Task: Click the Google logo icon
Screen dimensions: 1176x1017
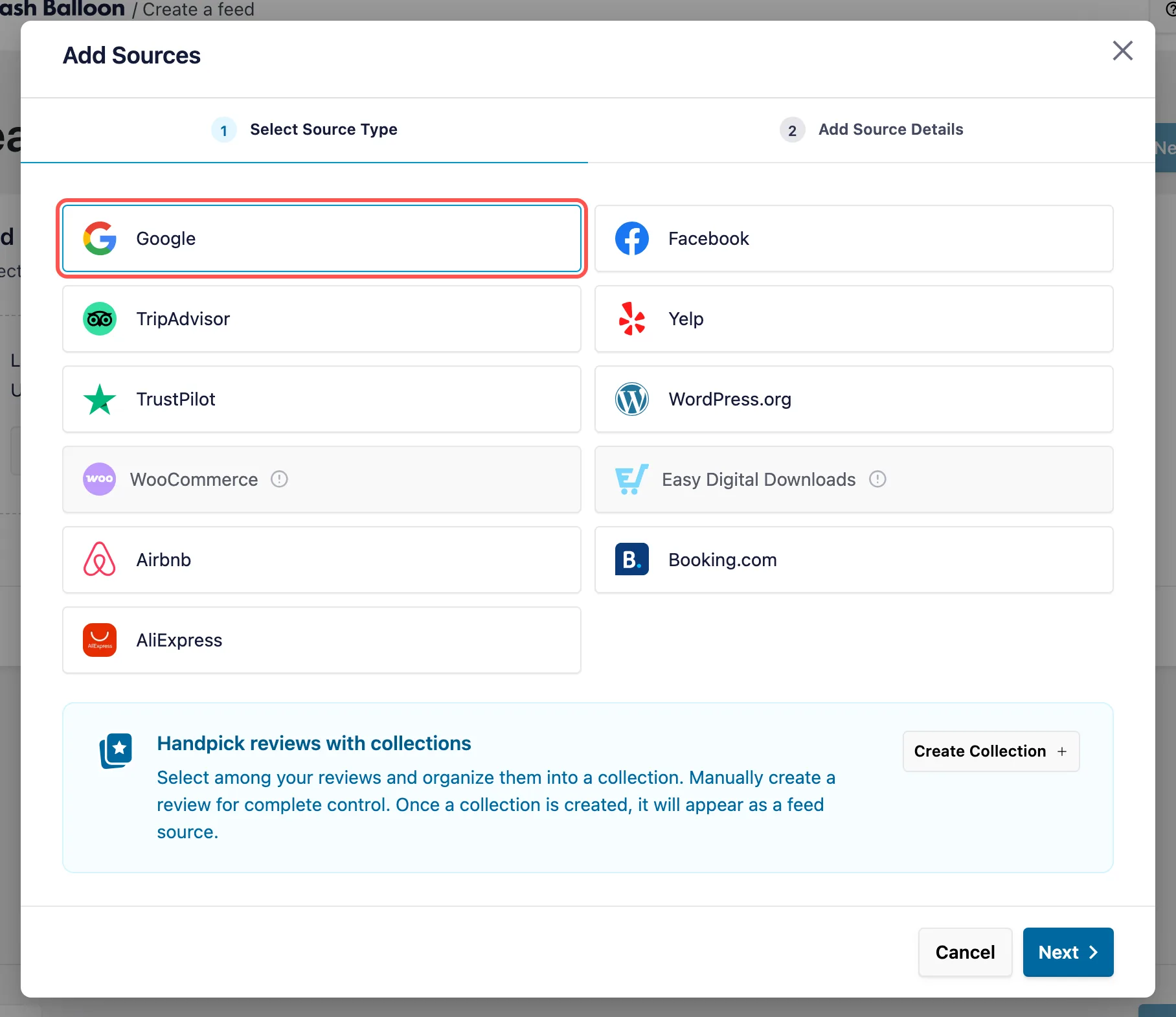Action: click(100, 238)
